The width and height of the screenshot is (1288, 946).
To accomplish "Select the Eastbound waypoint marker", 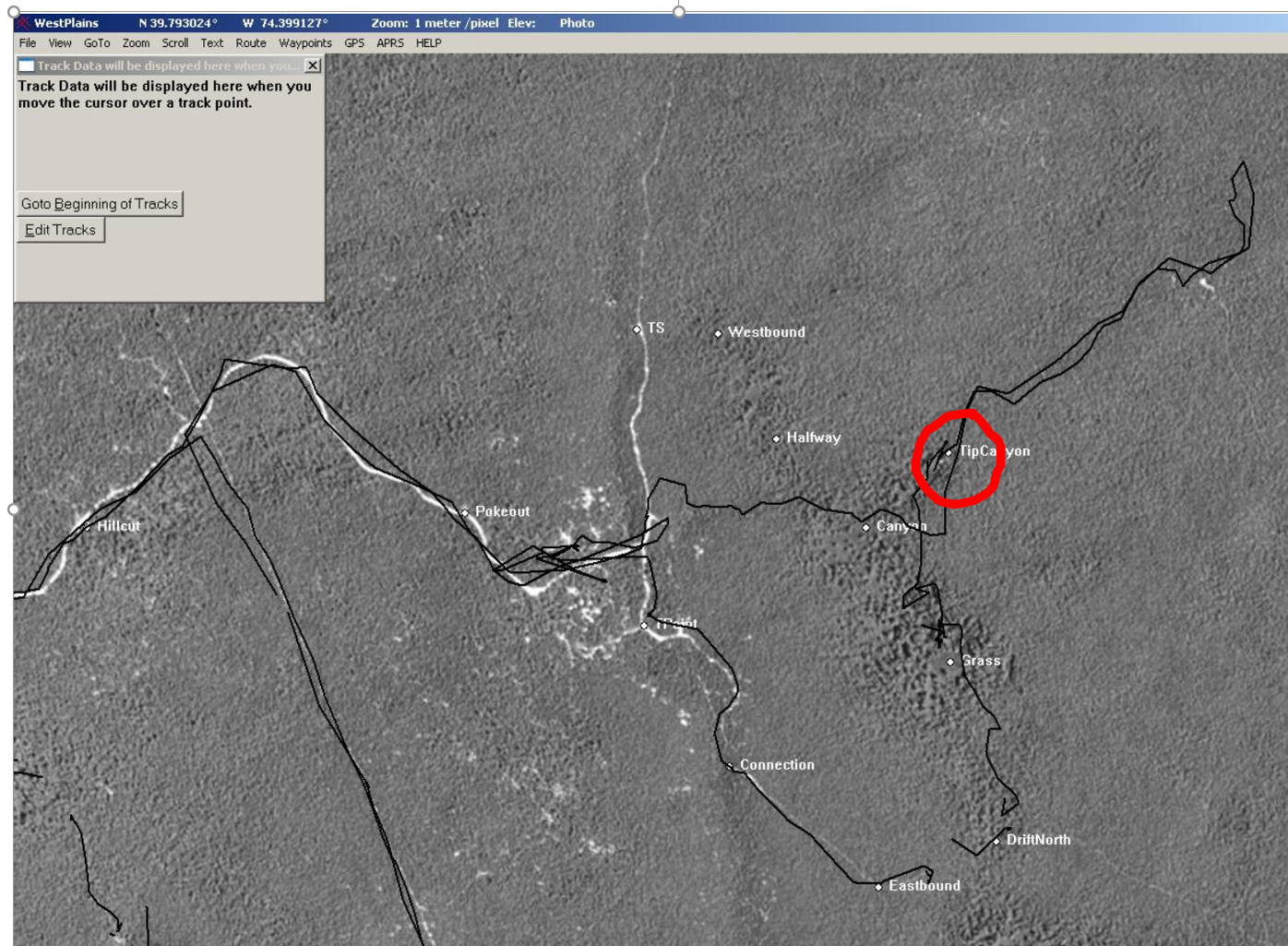I will coord(878,887).
